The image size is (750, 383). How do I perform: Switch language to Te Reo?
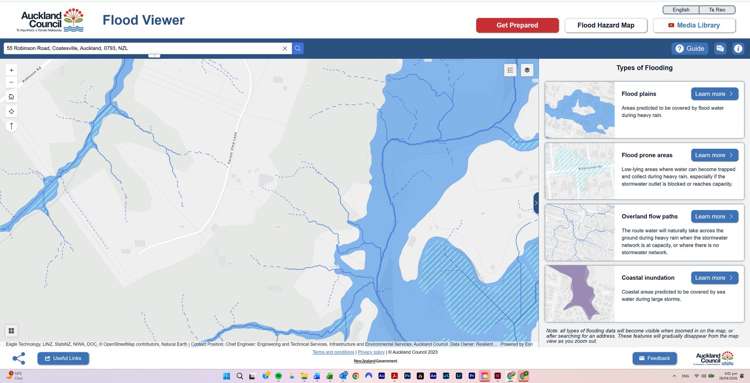coord(717,10)
